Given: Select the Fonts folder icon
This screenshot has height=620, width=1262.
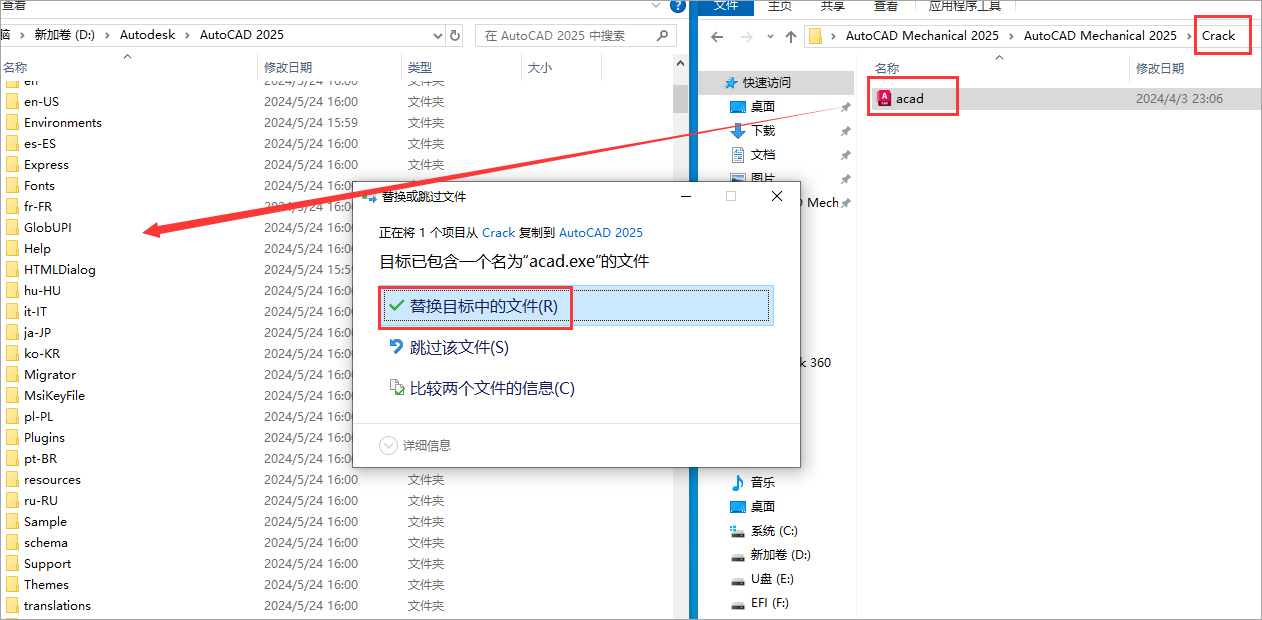Looking at the screenshot, I should tap(12, 185).
